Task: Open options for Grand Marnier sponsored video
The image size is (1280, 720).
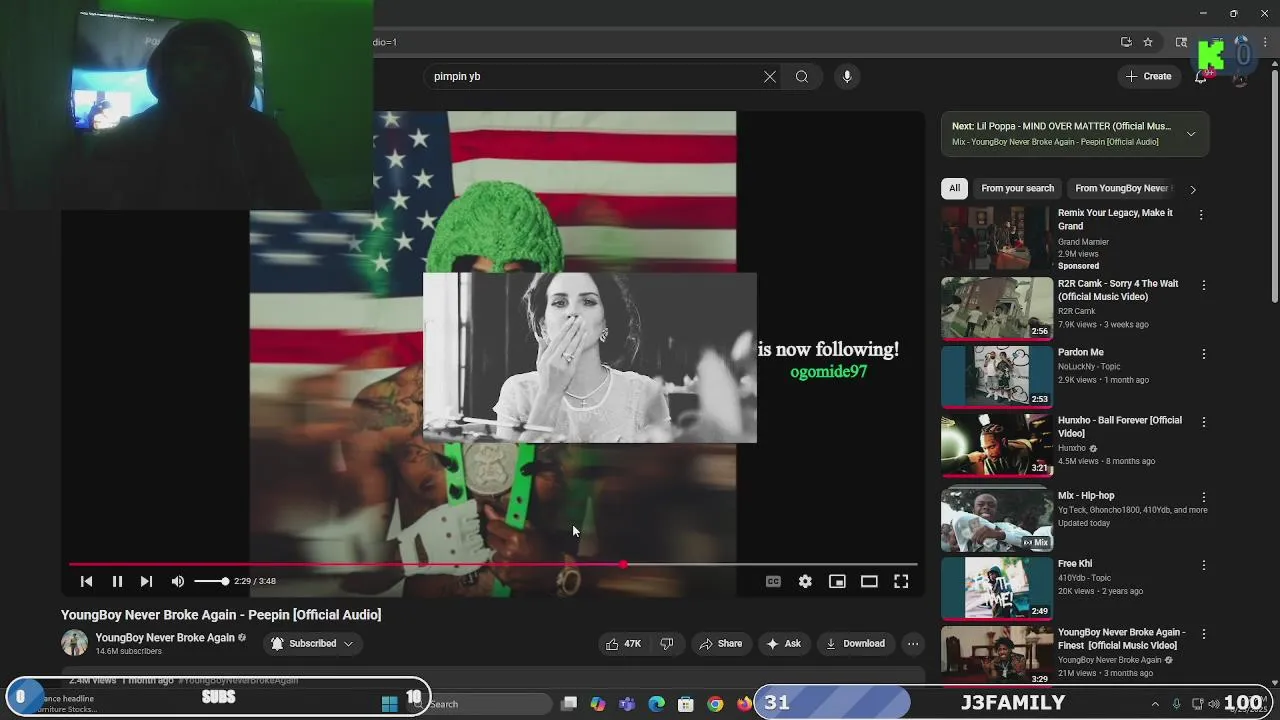Action: (x=1202, y=215)
